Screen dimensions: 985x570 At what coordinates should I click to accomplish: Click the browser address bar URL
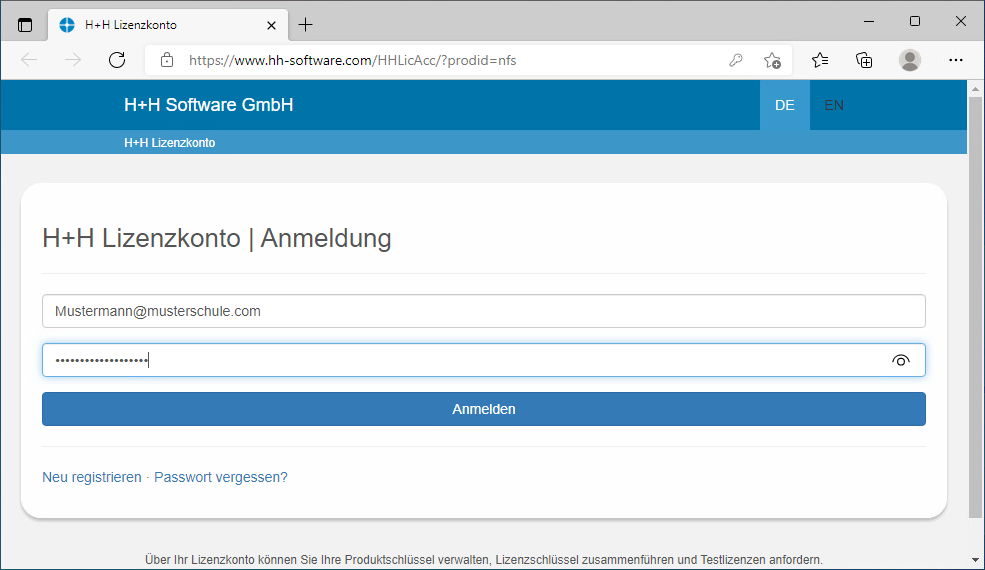(352, 60)
